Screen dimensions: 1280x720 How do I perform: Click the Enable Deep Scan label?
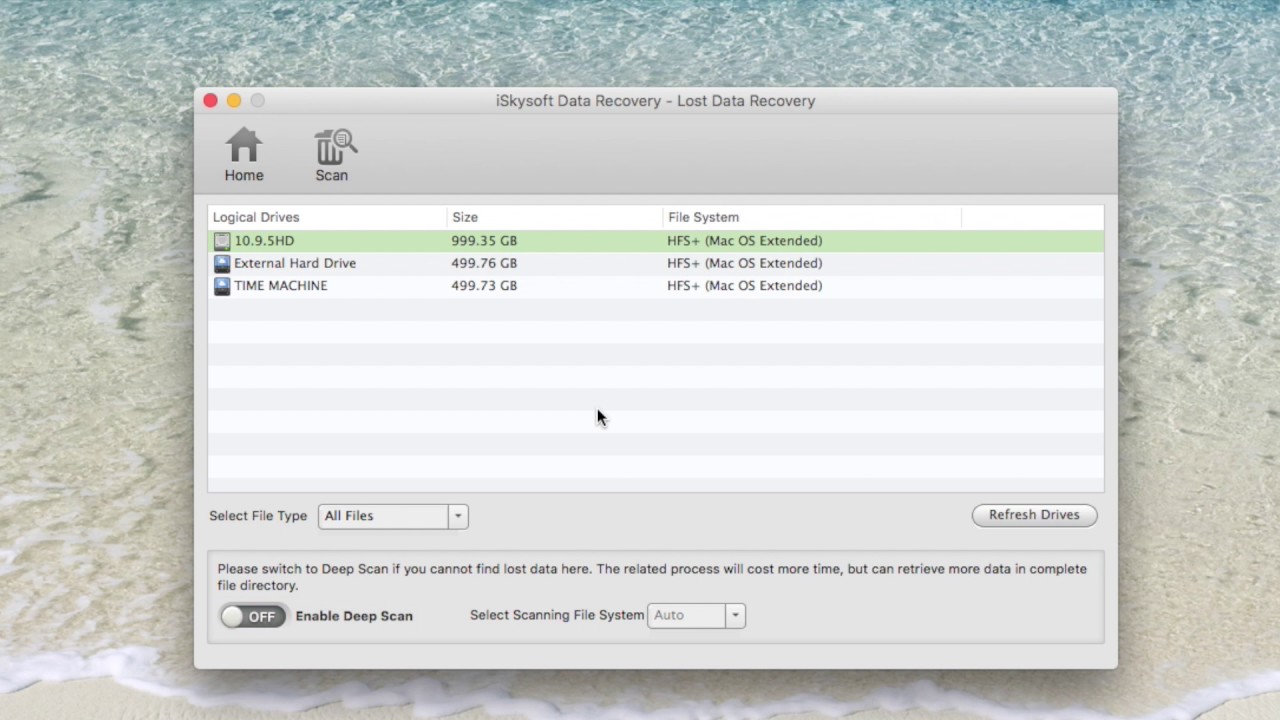tap(354, 616)
